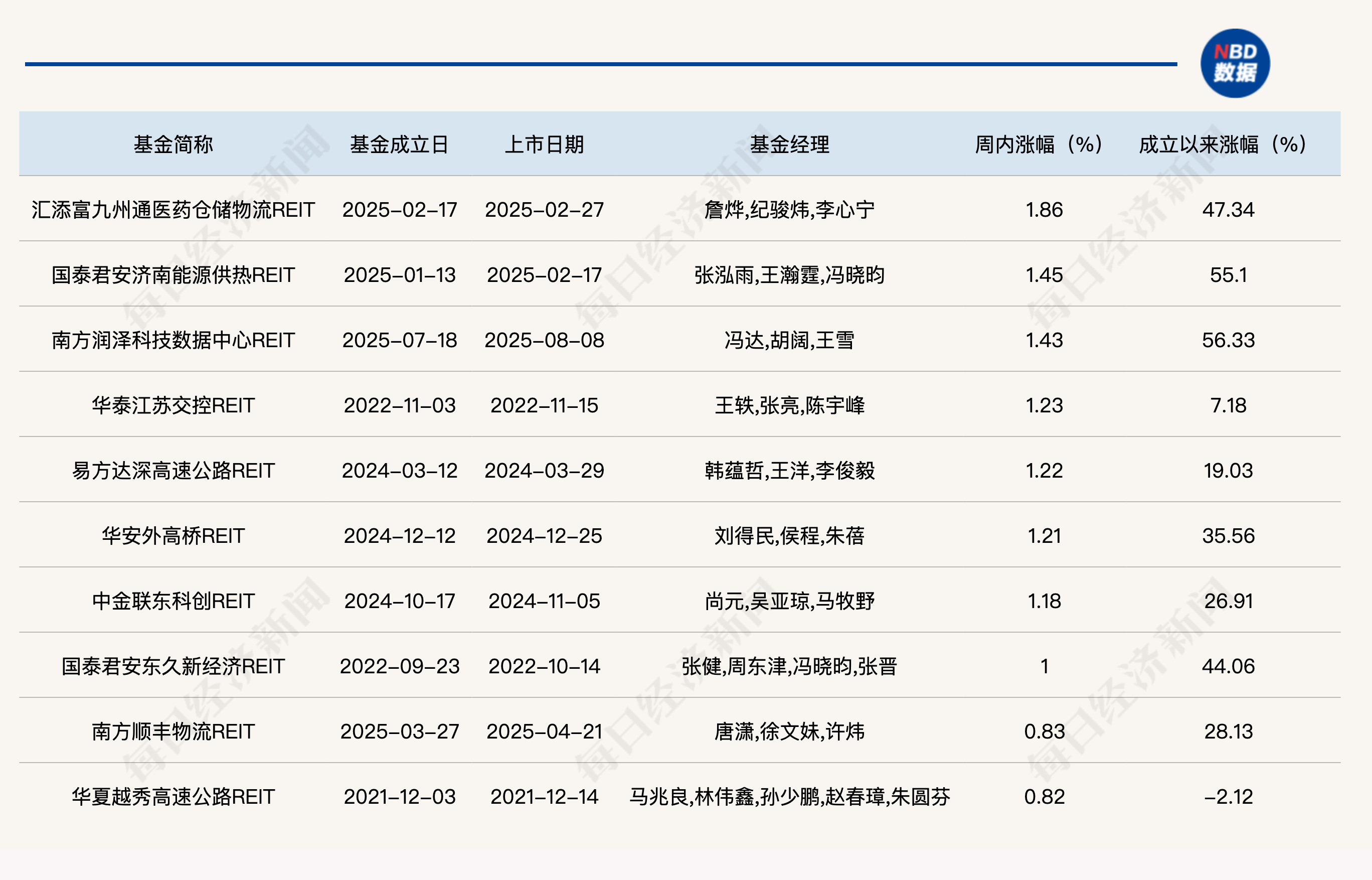Click 华泰江苏交控REIT fund name
Viewport: 1372px width, 880px height.
tap(173, 405)
